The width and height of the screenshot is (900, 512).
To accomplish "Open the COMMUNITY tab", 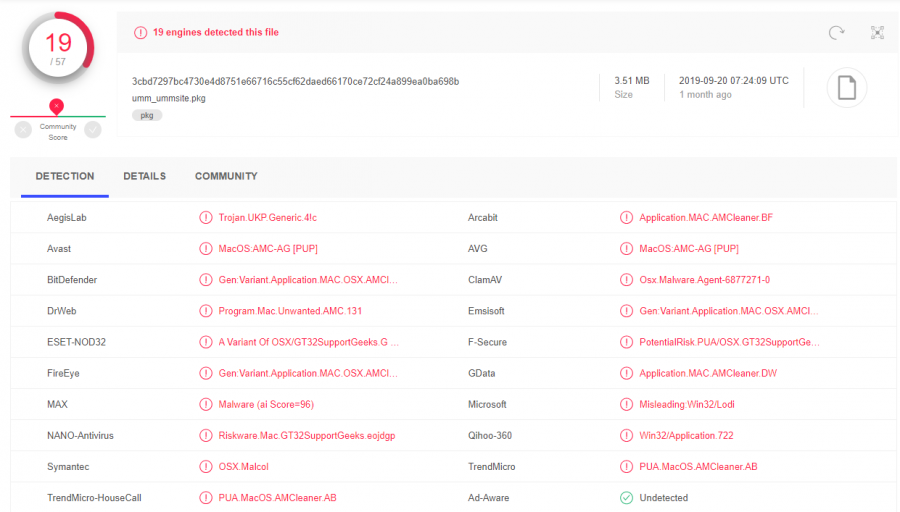I will [226, 176].
